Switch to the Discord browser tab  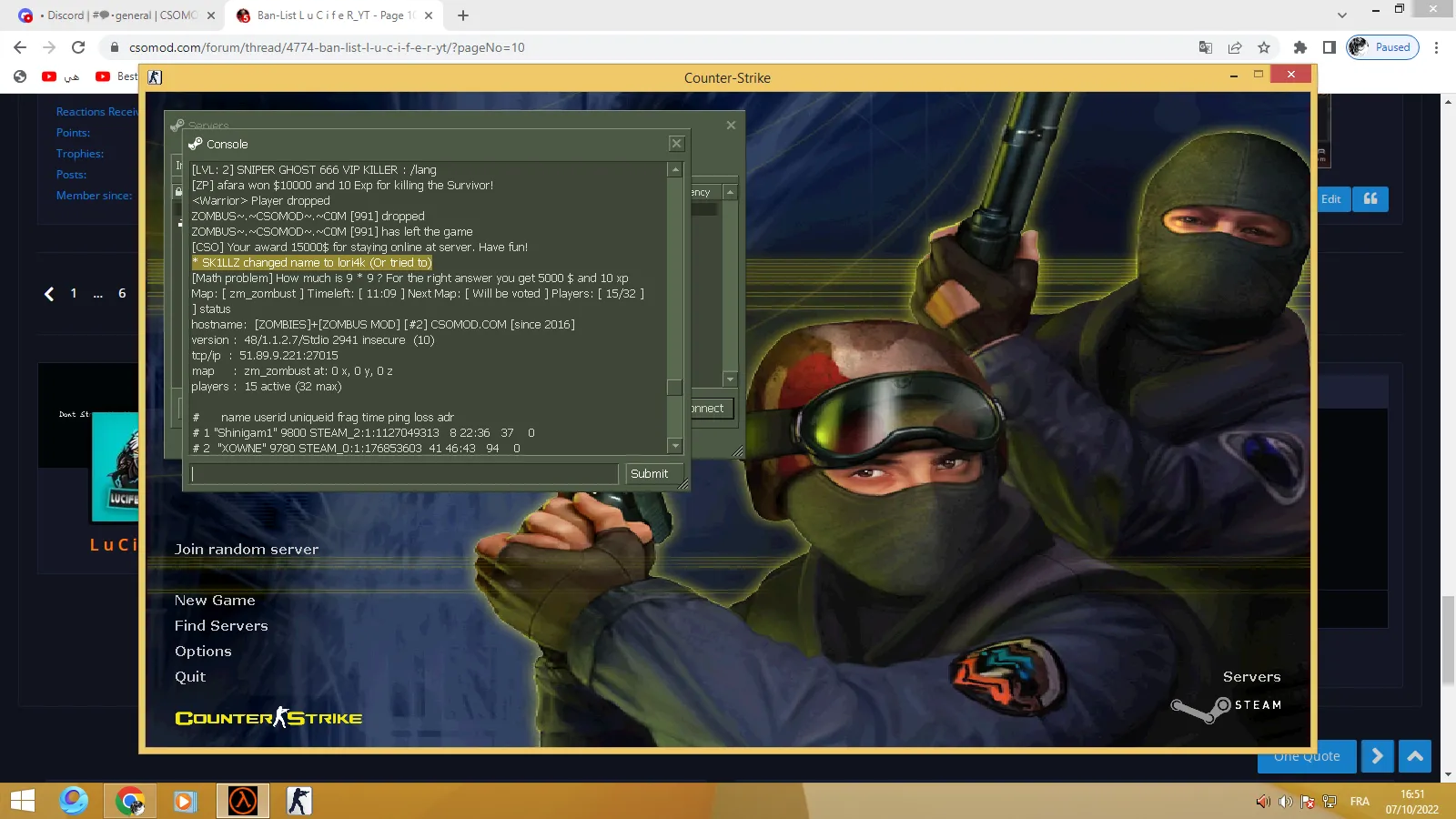118,15
